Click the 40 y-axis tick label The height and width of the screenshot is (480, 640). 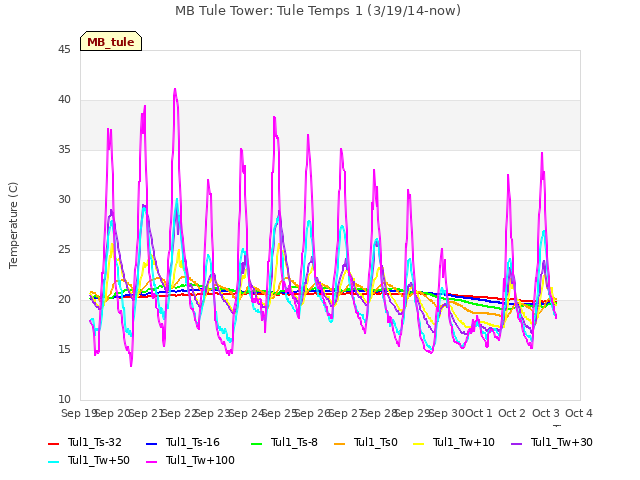[x=64, y=100]
